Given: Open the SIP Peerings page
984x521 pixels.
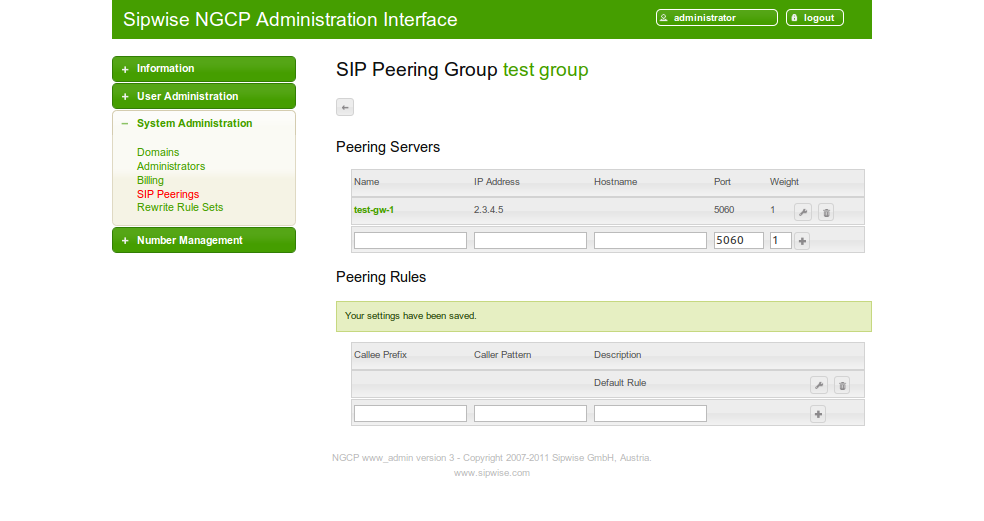Looking at the screenshot, I should pyautogui.click(x=168, y=195).
